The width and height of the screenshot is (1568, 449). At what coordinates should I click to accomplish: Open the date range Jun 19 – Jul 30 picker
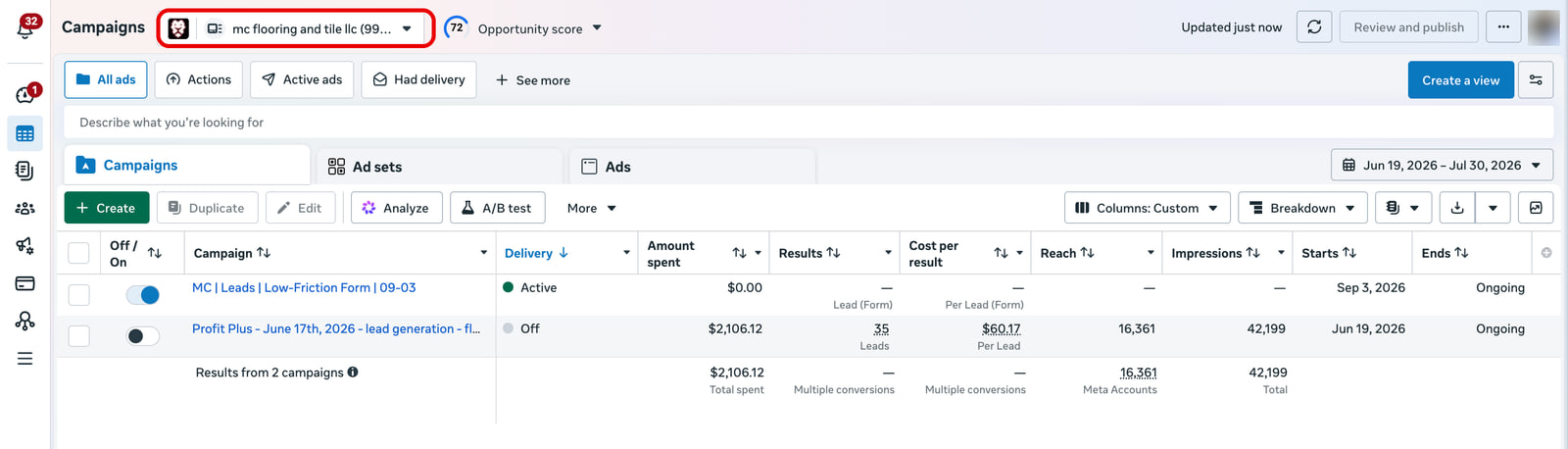coord(1442,166)
